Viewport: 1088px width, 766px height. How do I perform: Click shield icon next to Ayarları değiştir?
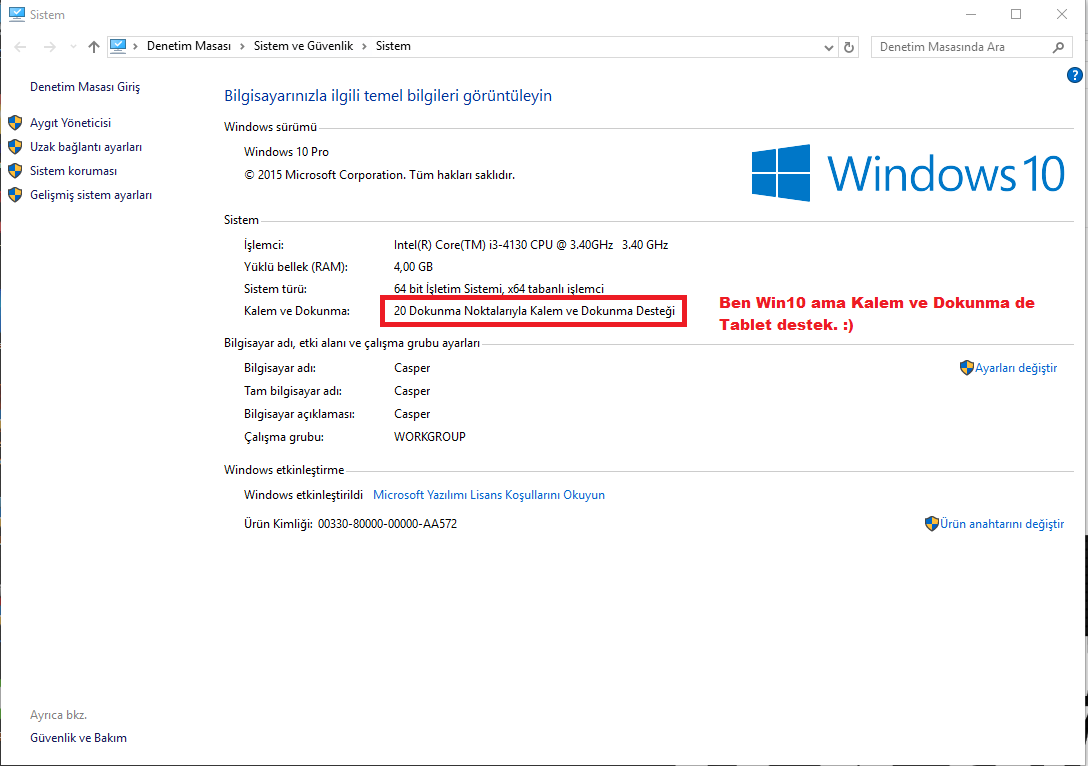tap(967, 368)
